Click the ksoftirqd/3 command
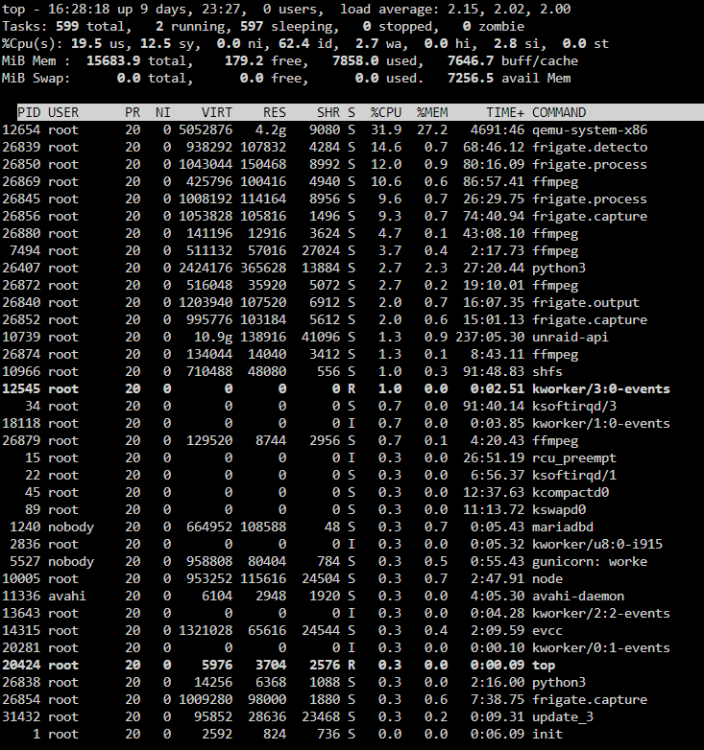Screen dimensions: 704x750 (x=574, y=406)
